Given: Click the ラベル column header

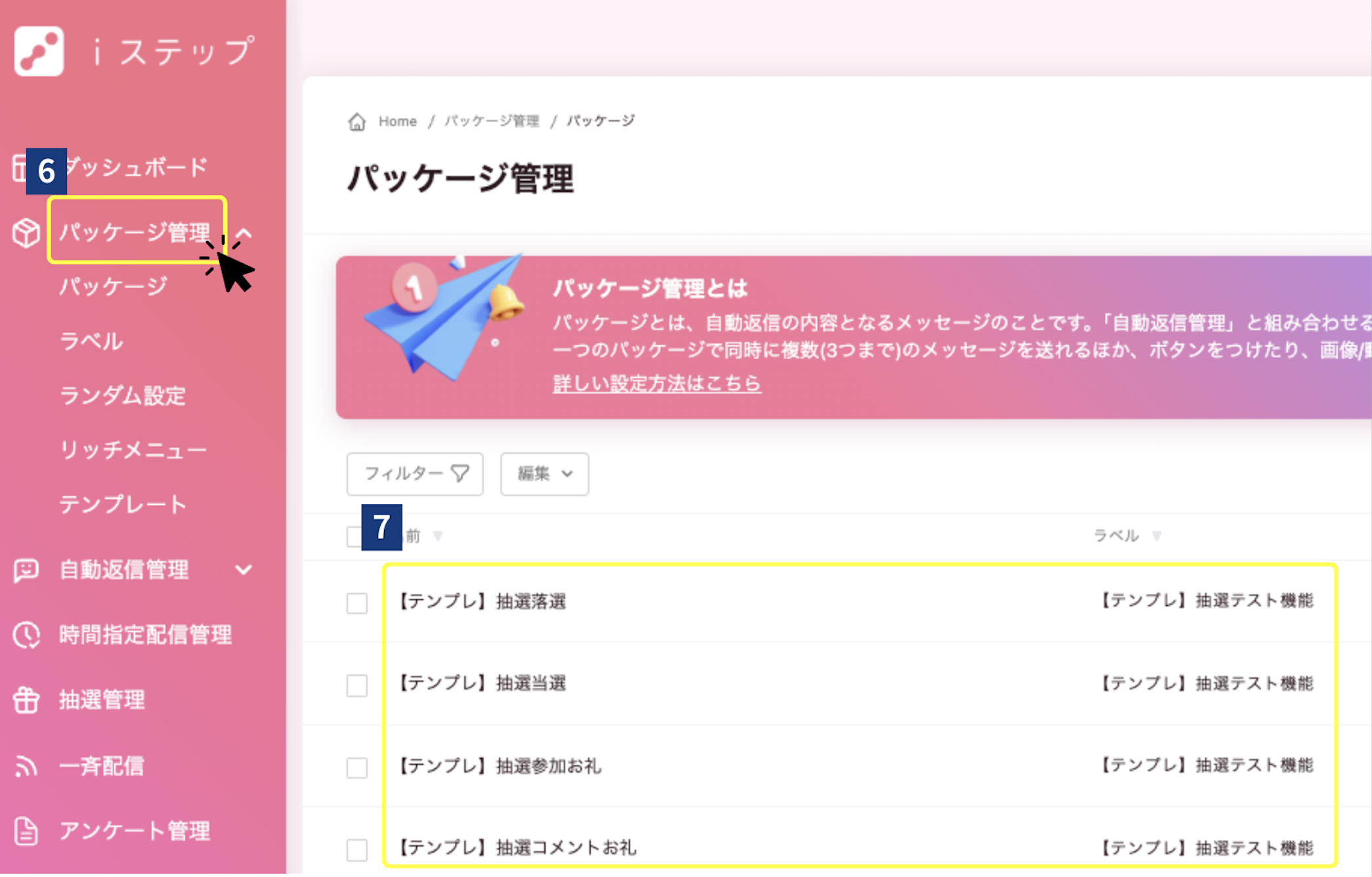Looking at the screenshot, I should tap(1116, 536).
